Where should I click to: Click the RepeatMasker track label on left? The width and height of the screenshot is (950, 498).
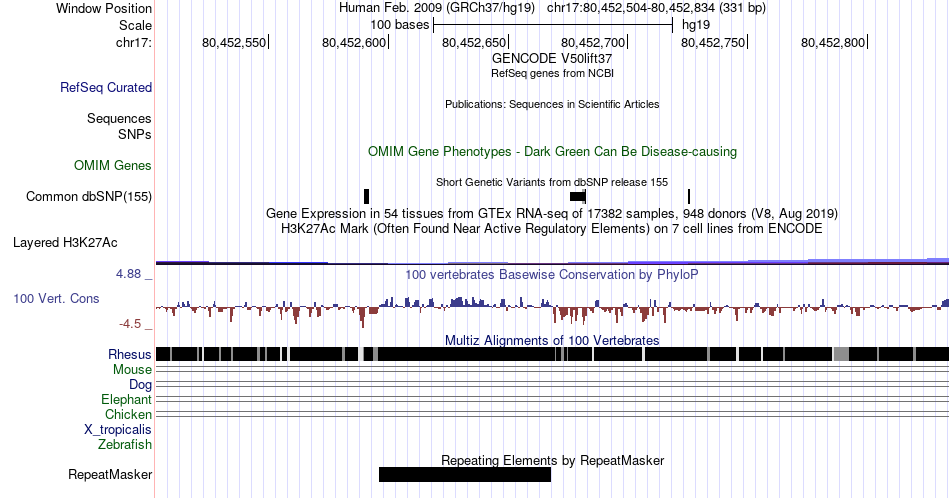110,474
